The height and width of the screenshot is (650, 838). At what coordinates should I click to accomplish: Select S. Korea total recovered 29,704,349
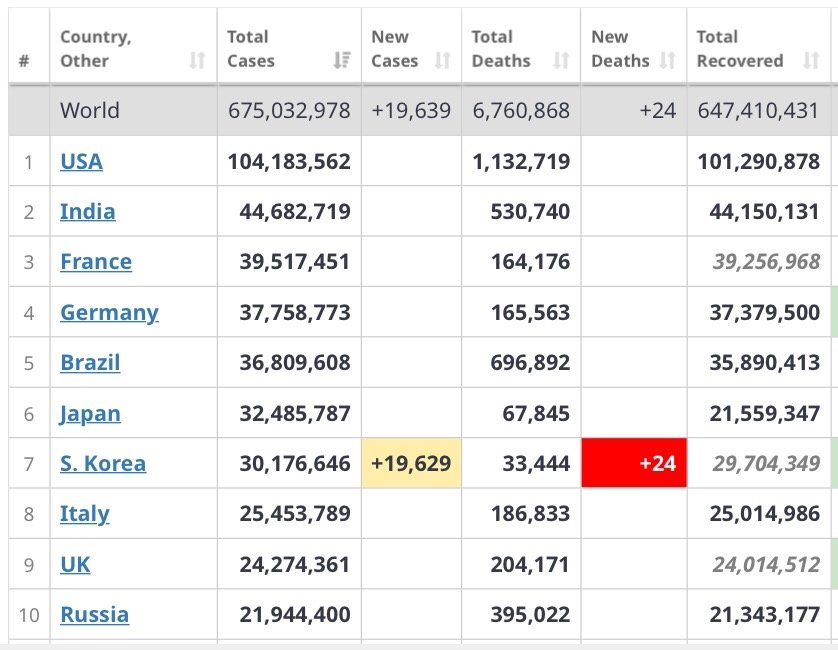[766, 463]
